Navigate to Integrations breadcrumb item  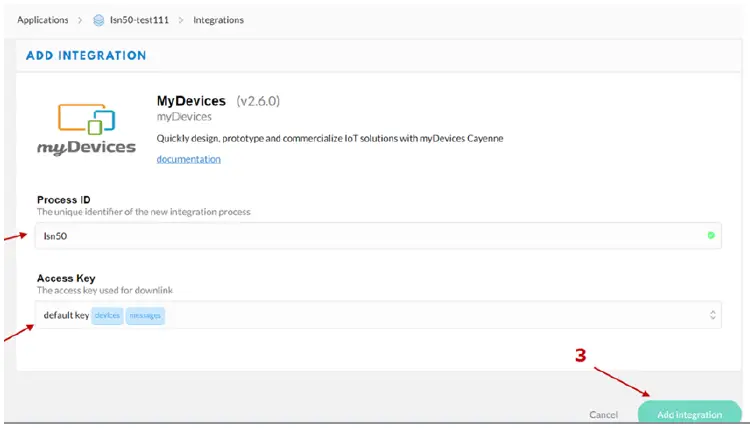tap(218, 20)
